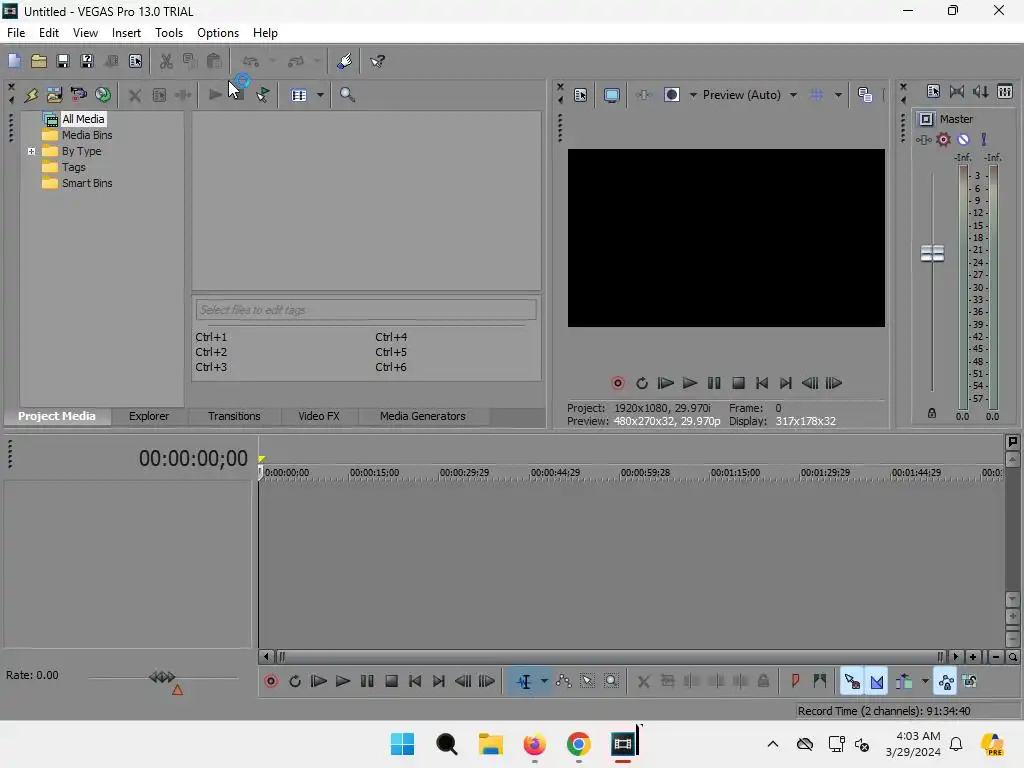Select All Media in the media tree
1024x768 pixels.
83,119
